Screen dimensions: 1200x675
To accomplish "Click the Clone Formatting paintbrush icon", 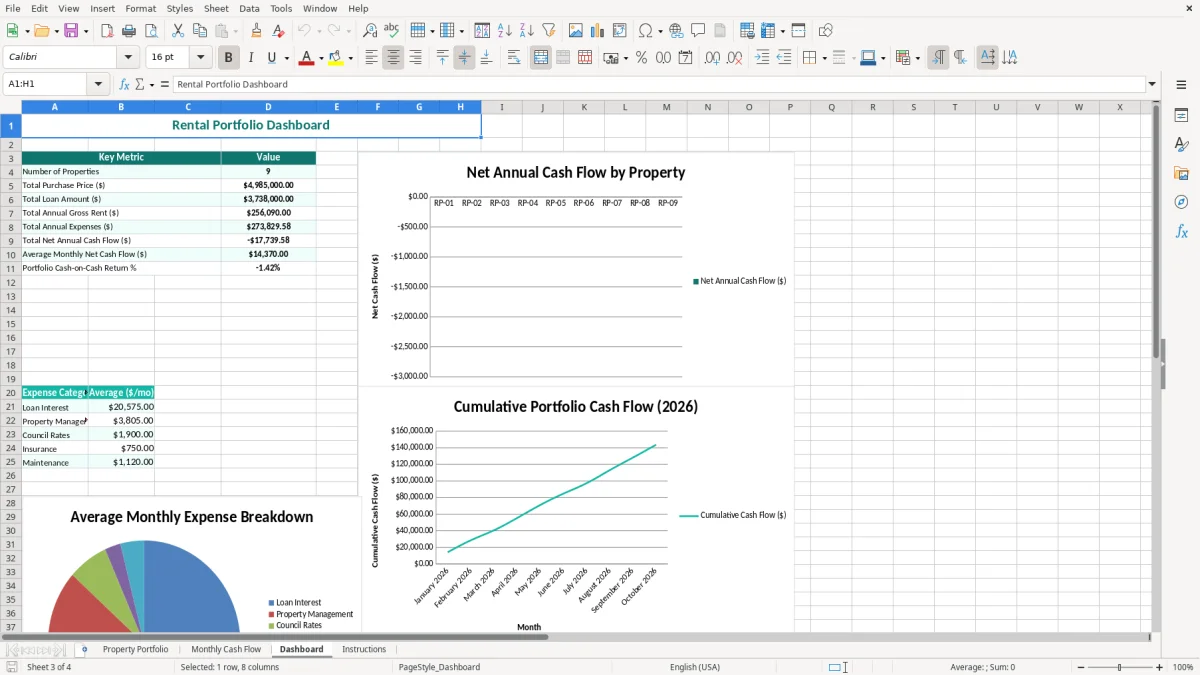I will coord(256,31).
